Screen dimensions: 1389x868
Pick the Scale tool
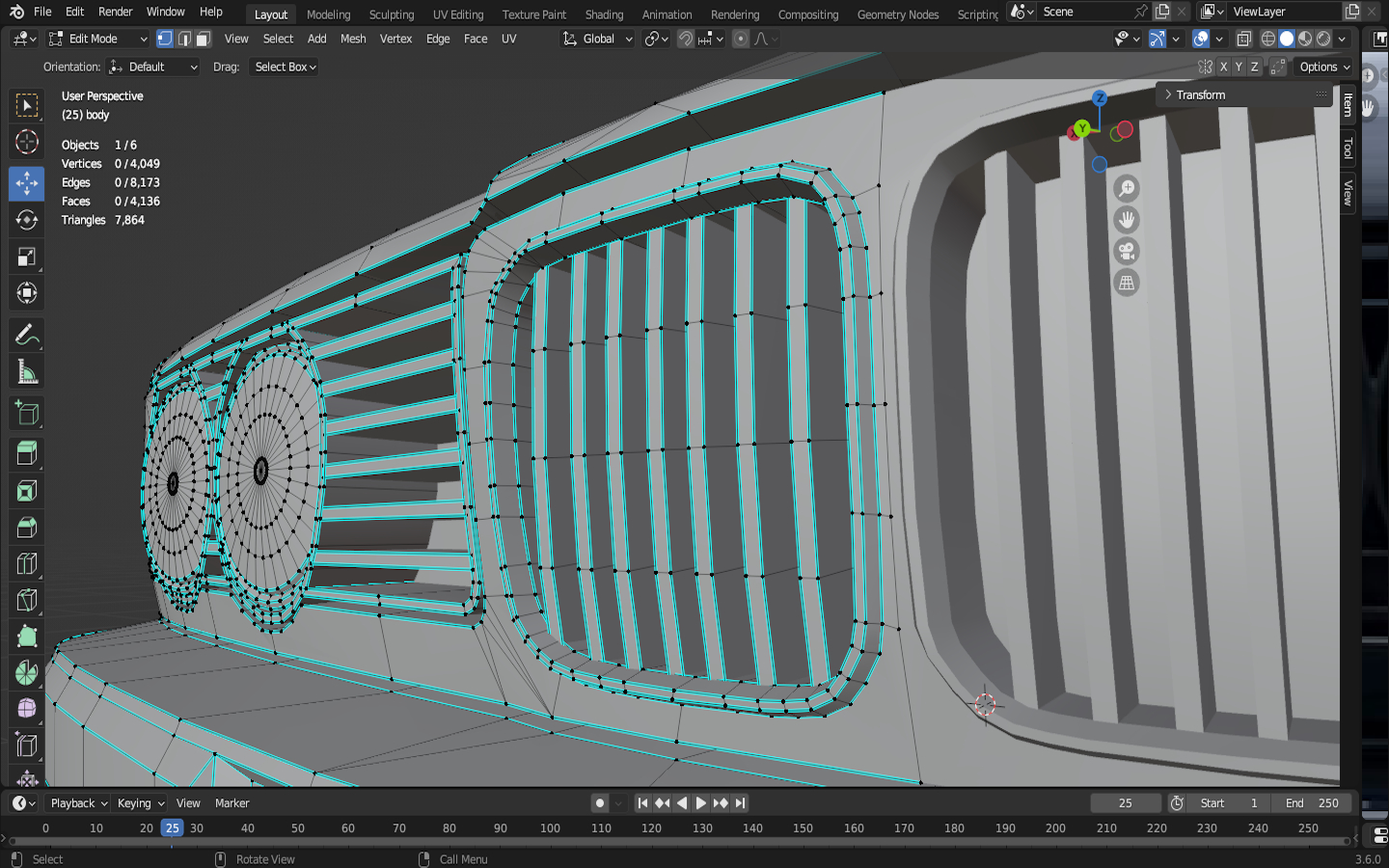[x=27, y=257]
